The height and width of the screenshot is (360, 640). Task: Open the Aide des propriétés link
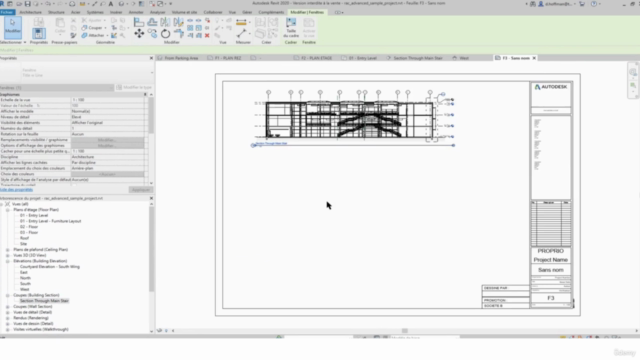click(x=16, y=190)
